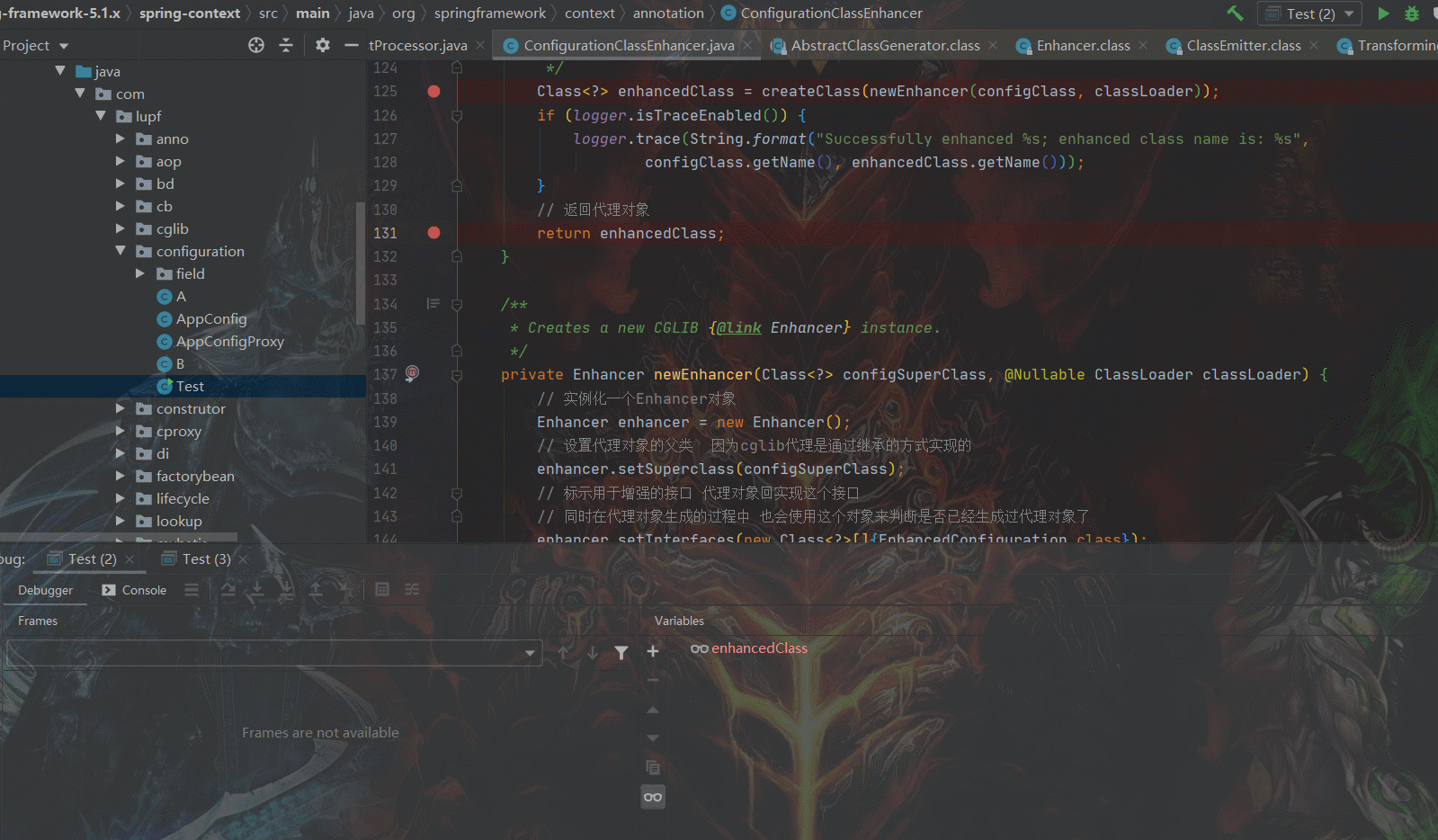Duplicate the watch using the copy icon
1438x840 pixels.
pos(653,767)
